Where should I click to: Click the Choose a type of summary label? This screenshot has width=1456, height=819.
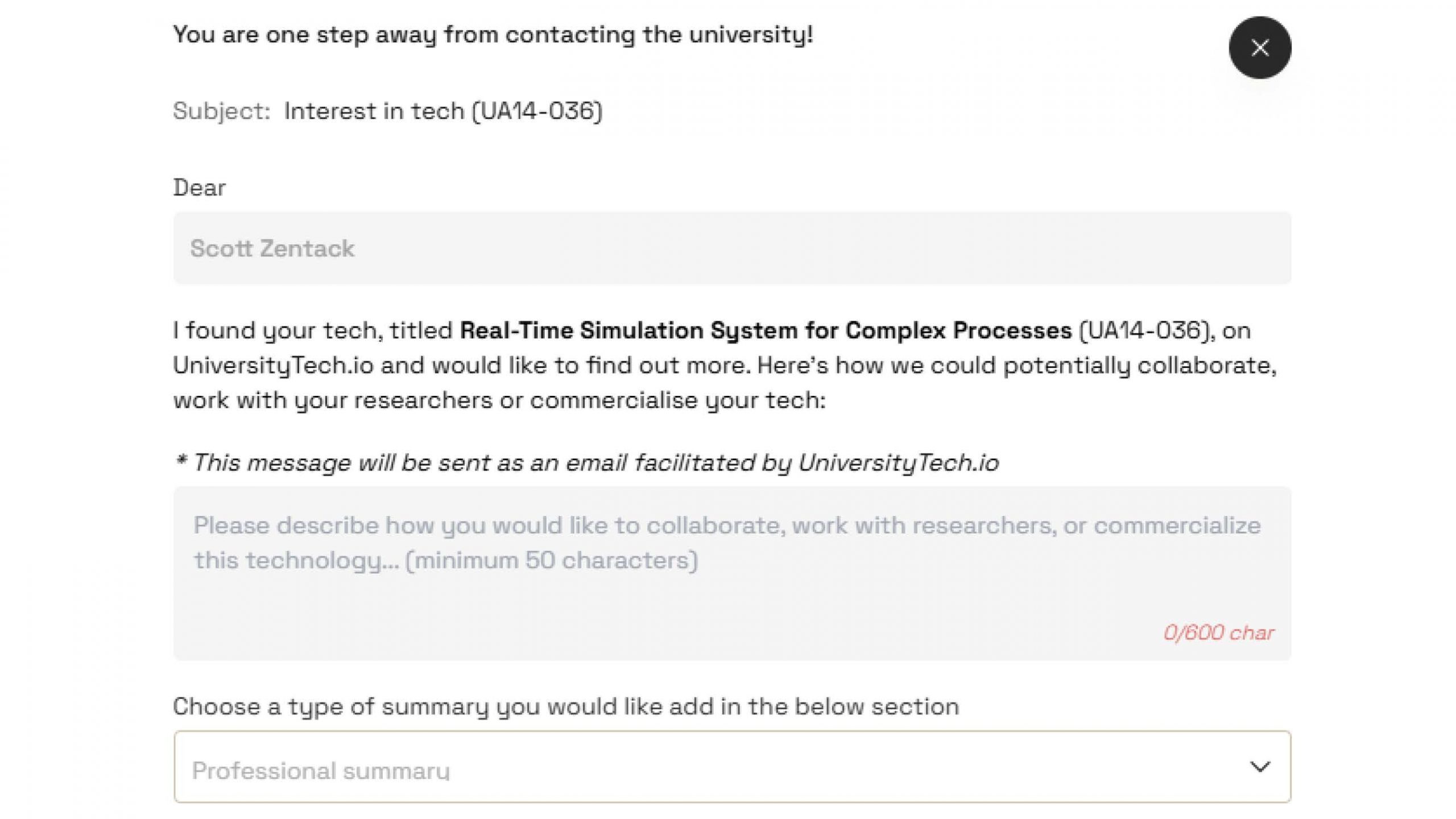pyautogui.click(x=565, y=707)
